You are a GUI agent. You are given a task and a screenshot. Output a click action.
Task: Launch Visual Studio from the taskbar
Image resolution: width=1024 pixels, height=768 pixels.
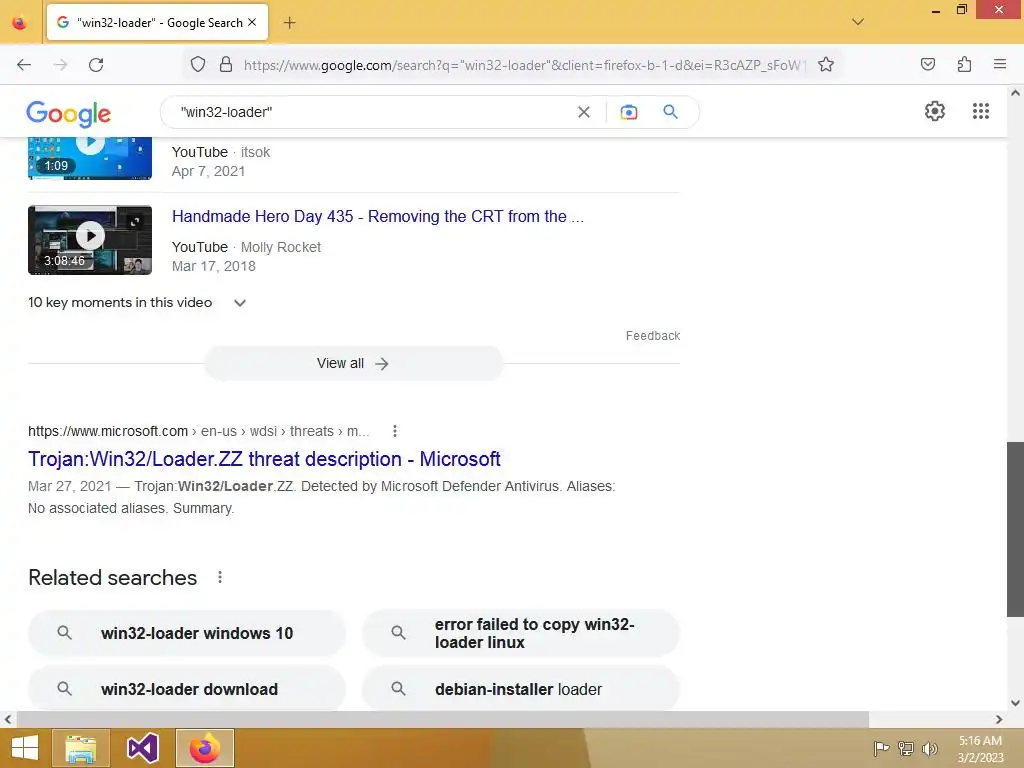(x=143, y=748)
